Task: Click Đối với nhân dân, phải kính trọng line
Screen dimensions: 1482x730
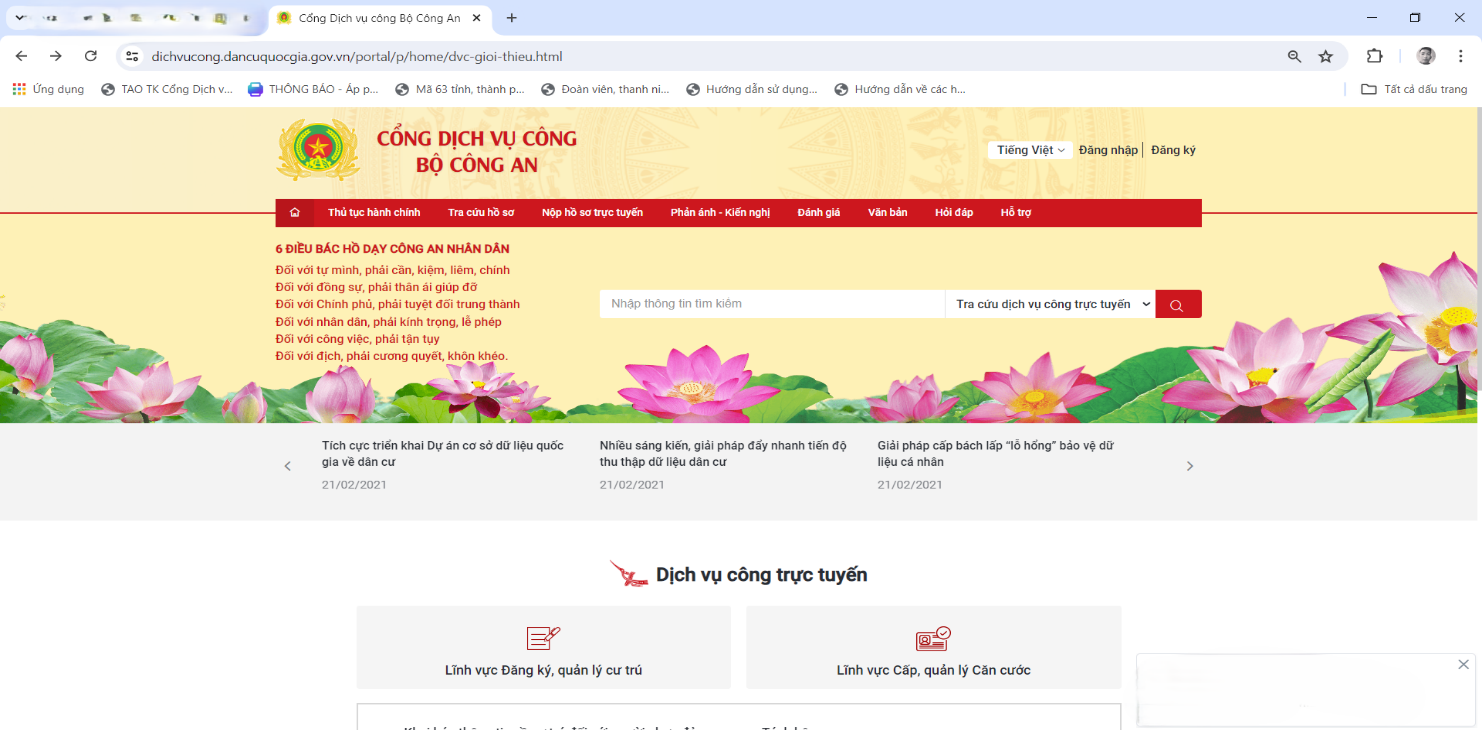Action: (388, 322)
